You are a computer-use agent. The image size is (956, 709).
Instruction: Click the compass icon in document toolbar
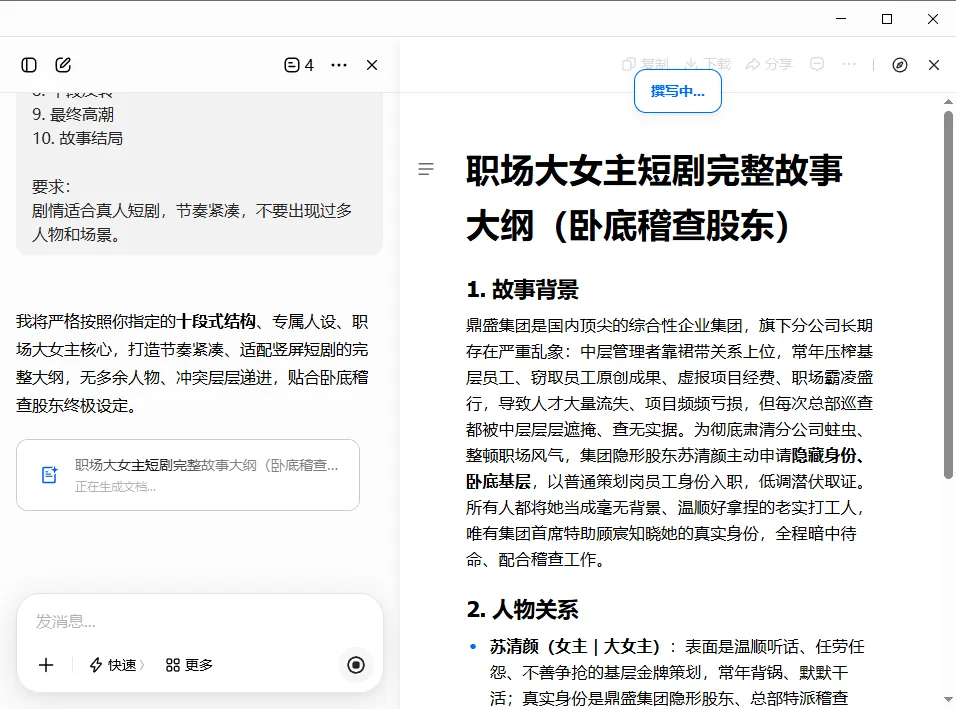point(899,65)
